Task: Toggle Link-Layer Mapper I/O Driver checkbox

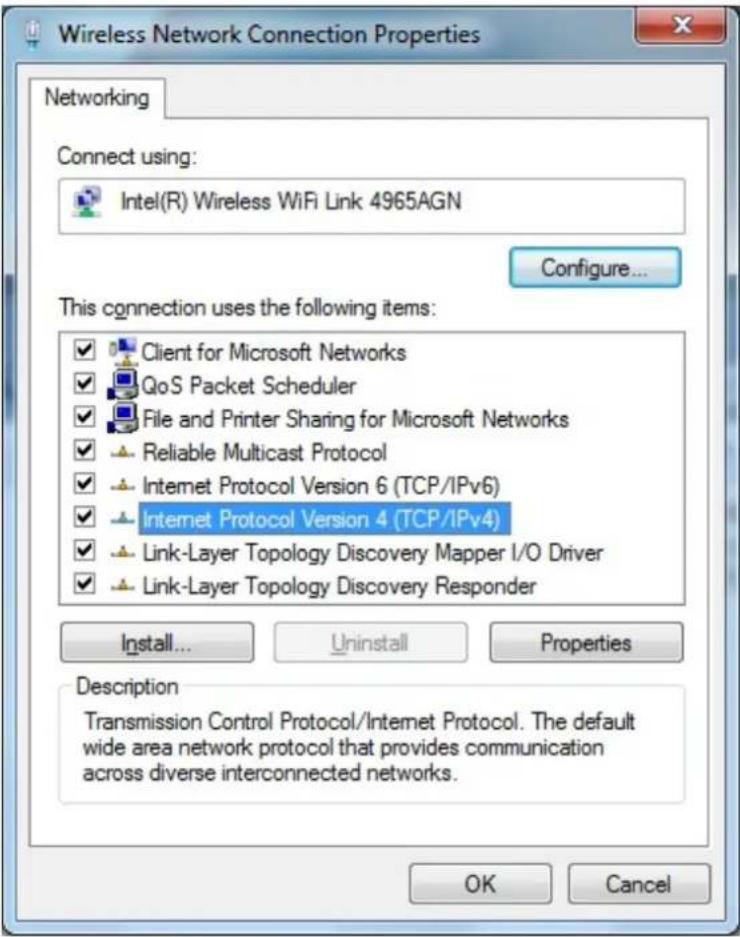Action: coord(84,550)
